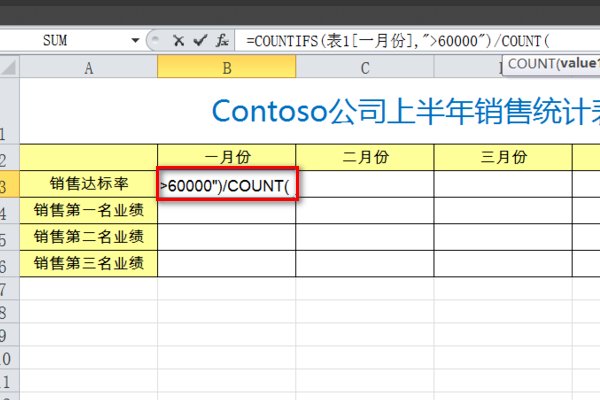This screenshot has width=600, height=400.
Task: Select row 7 header
Action: pyautogui.click(x=9, y=289)
